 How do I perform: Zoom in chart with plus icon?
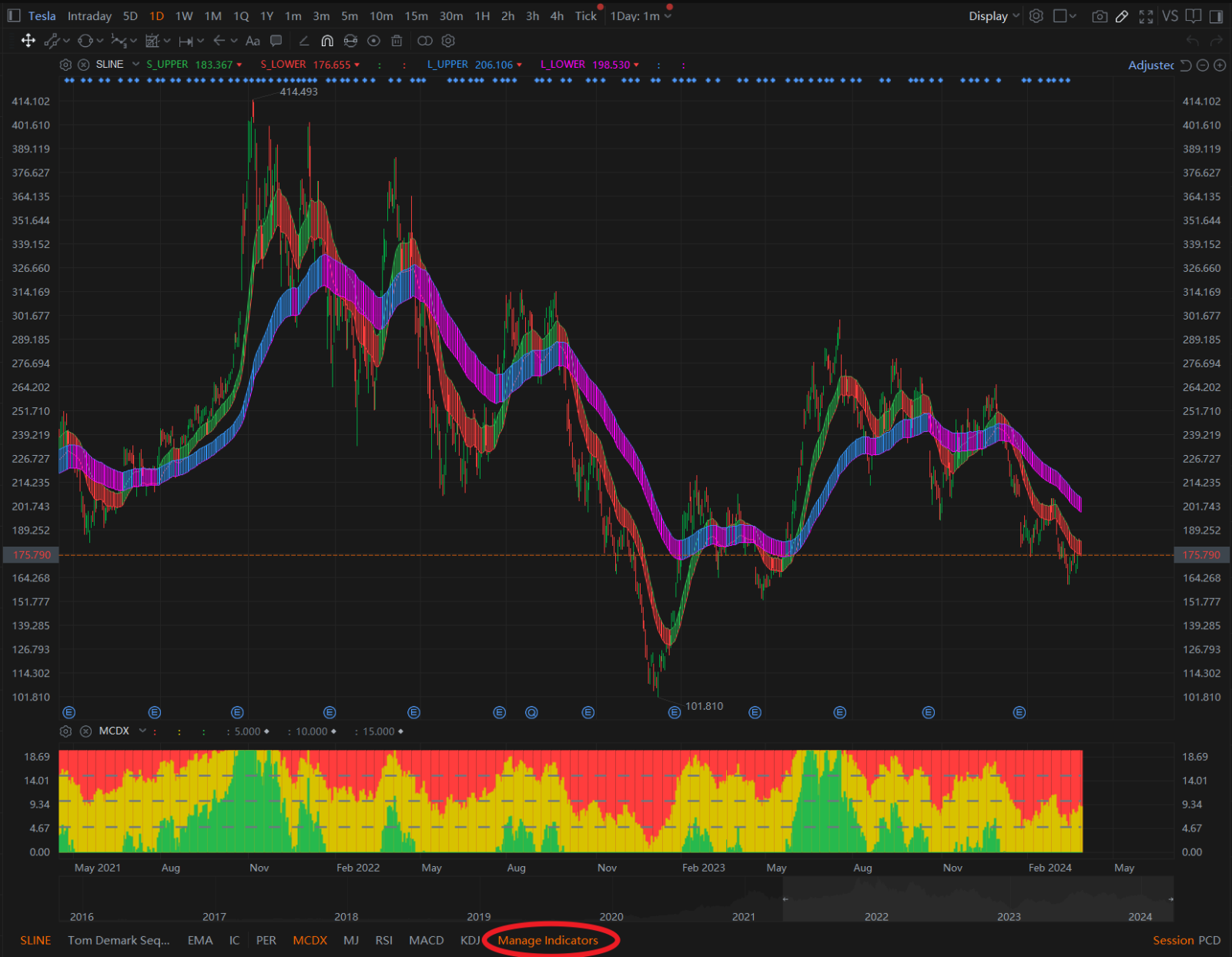coord(1220,65)
